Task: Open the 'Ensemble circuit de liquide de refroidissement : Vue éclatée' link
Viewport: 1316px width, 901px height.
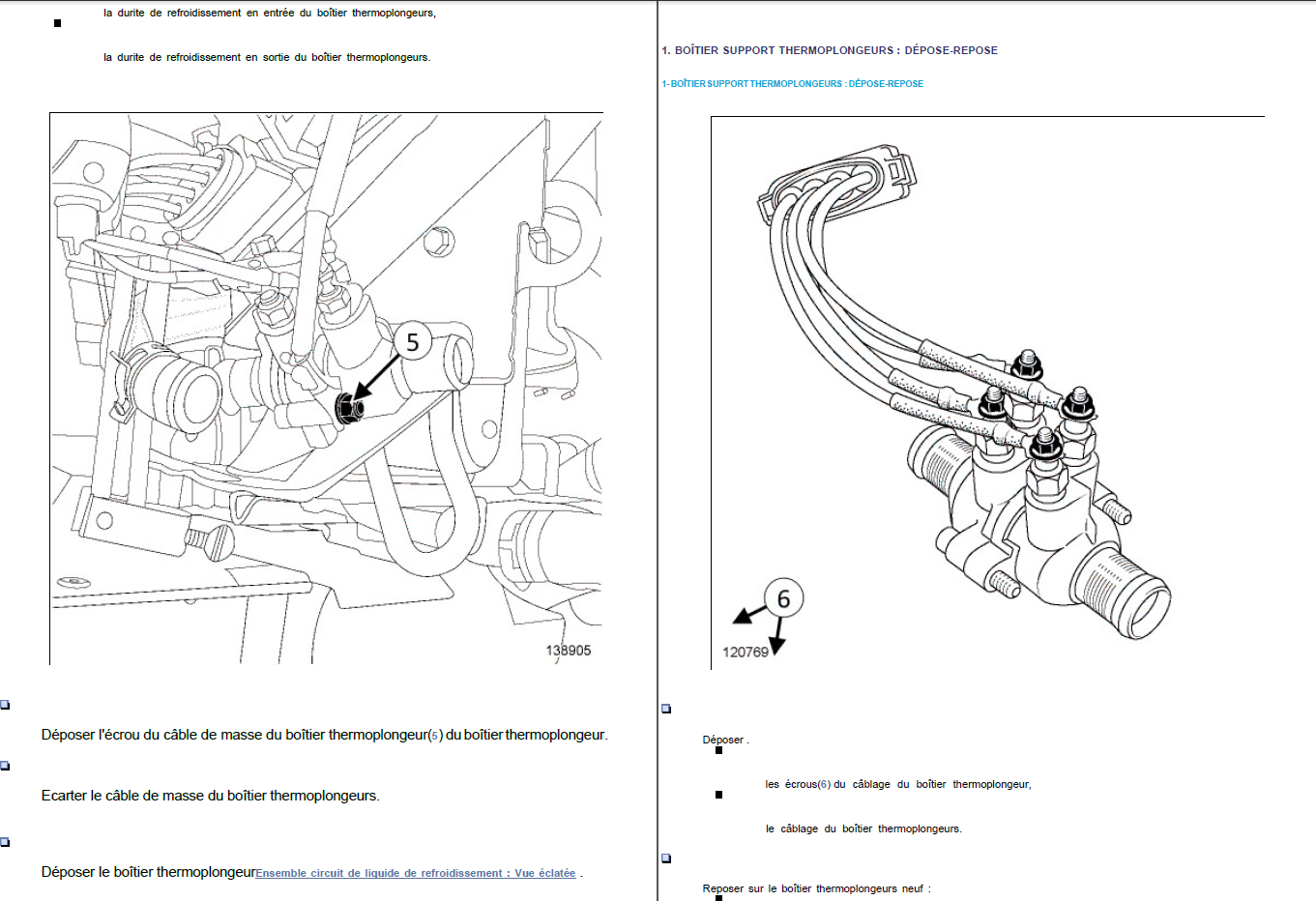Action: point(416,873)
